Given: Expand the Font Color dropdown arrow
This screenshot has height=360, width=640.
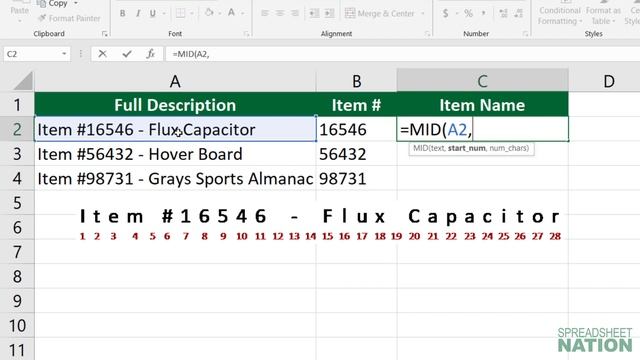Looking at the screenshot, I should tap(242, 13).
